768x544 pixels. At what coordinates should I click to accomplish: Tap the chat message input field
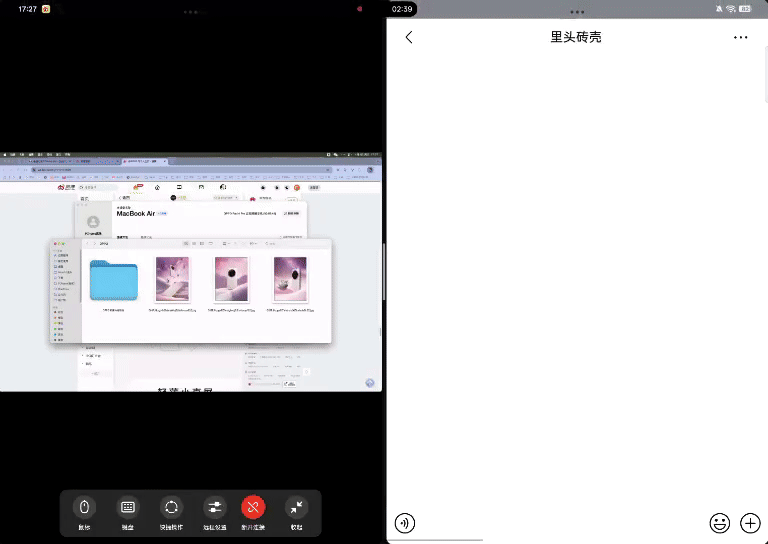pos(562,523)
